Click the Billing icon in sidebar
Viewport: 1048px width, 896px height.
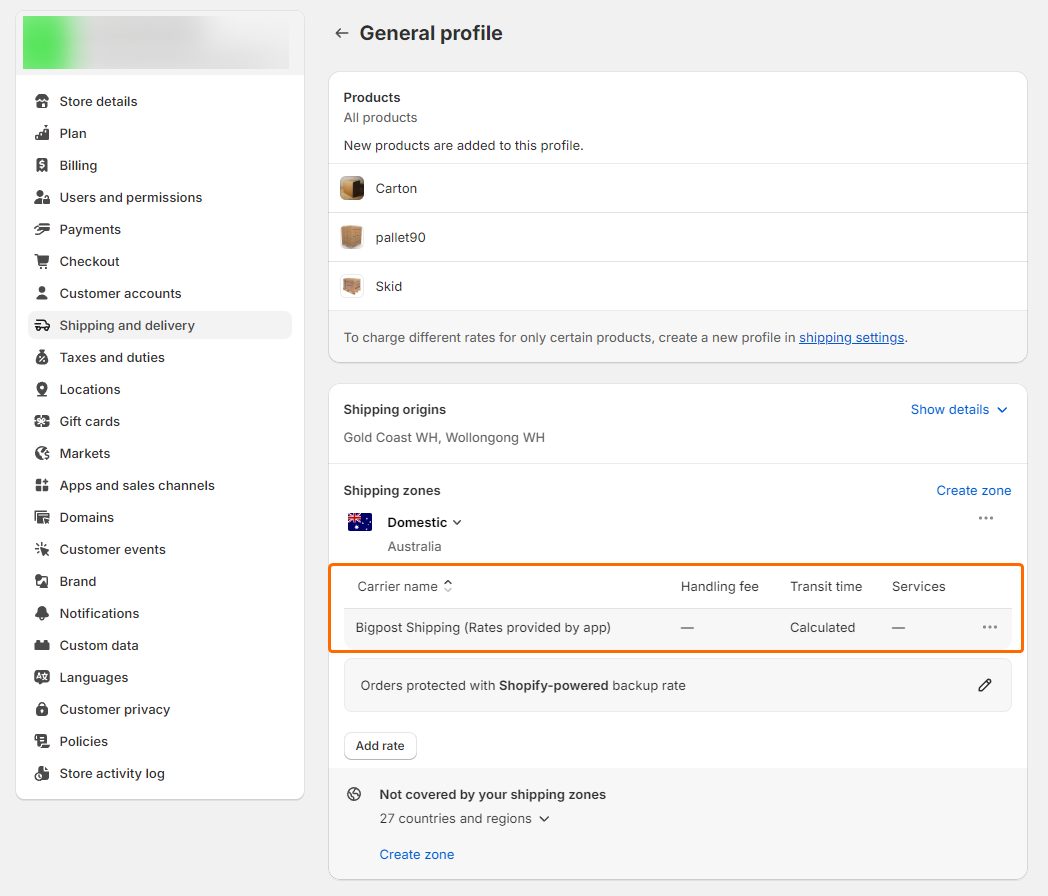[42, 165]
